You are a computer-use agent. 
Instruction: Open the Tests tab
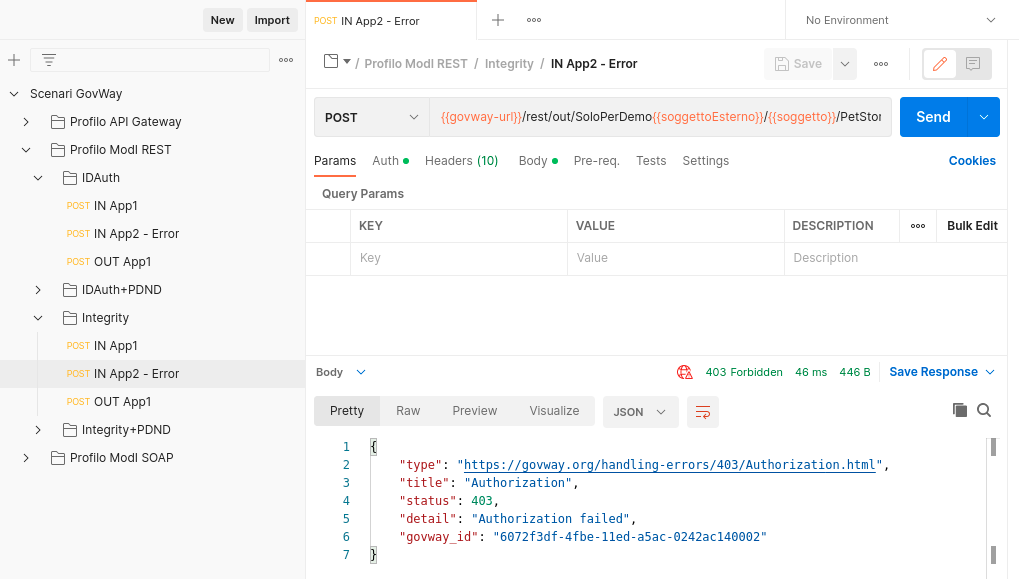point(651,161)
